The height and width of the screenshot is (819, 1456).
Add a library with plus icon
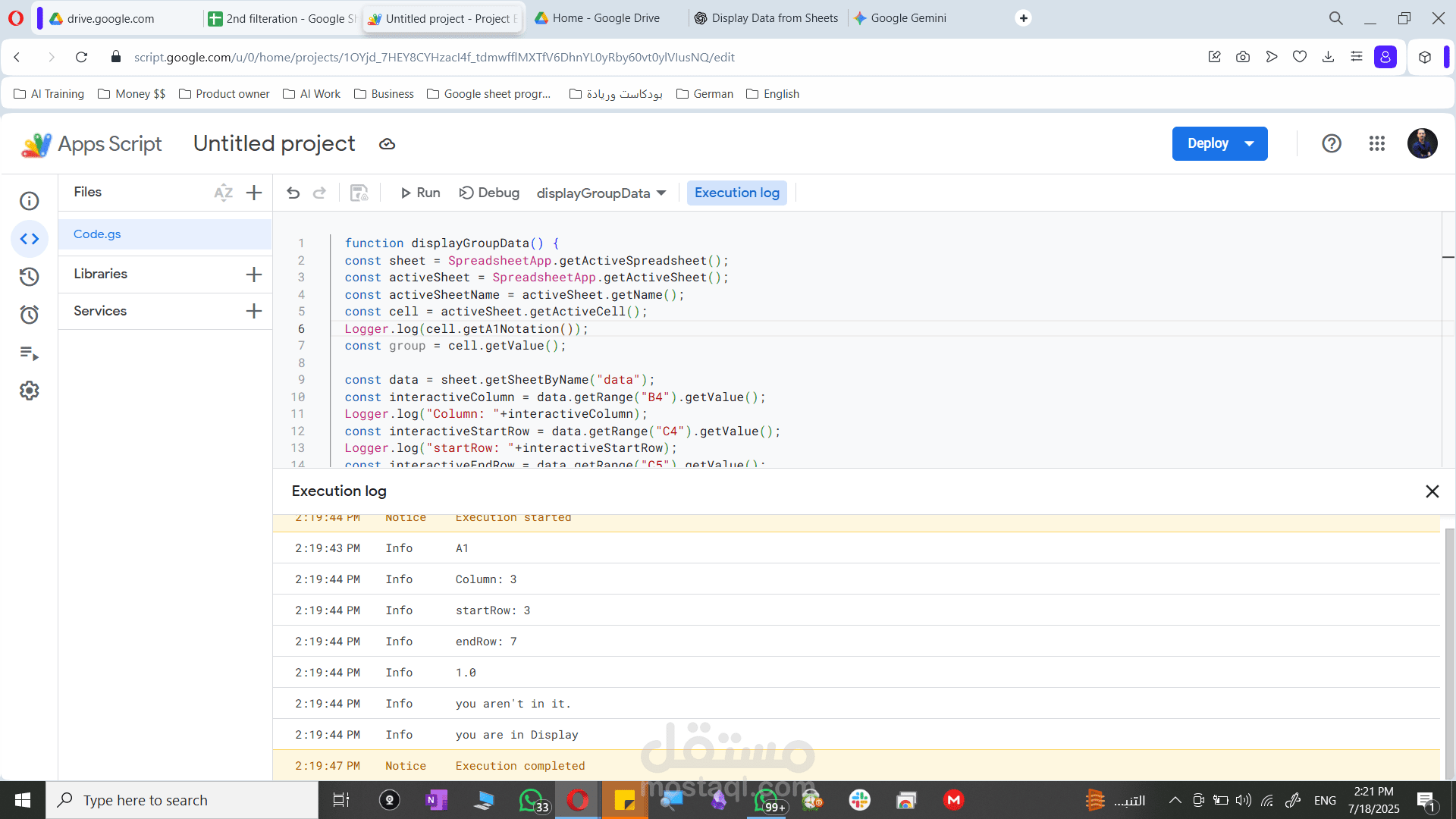click(x=254, y=275)
